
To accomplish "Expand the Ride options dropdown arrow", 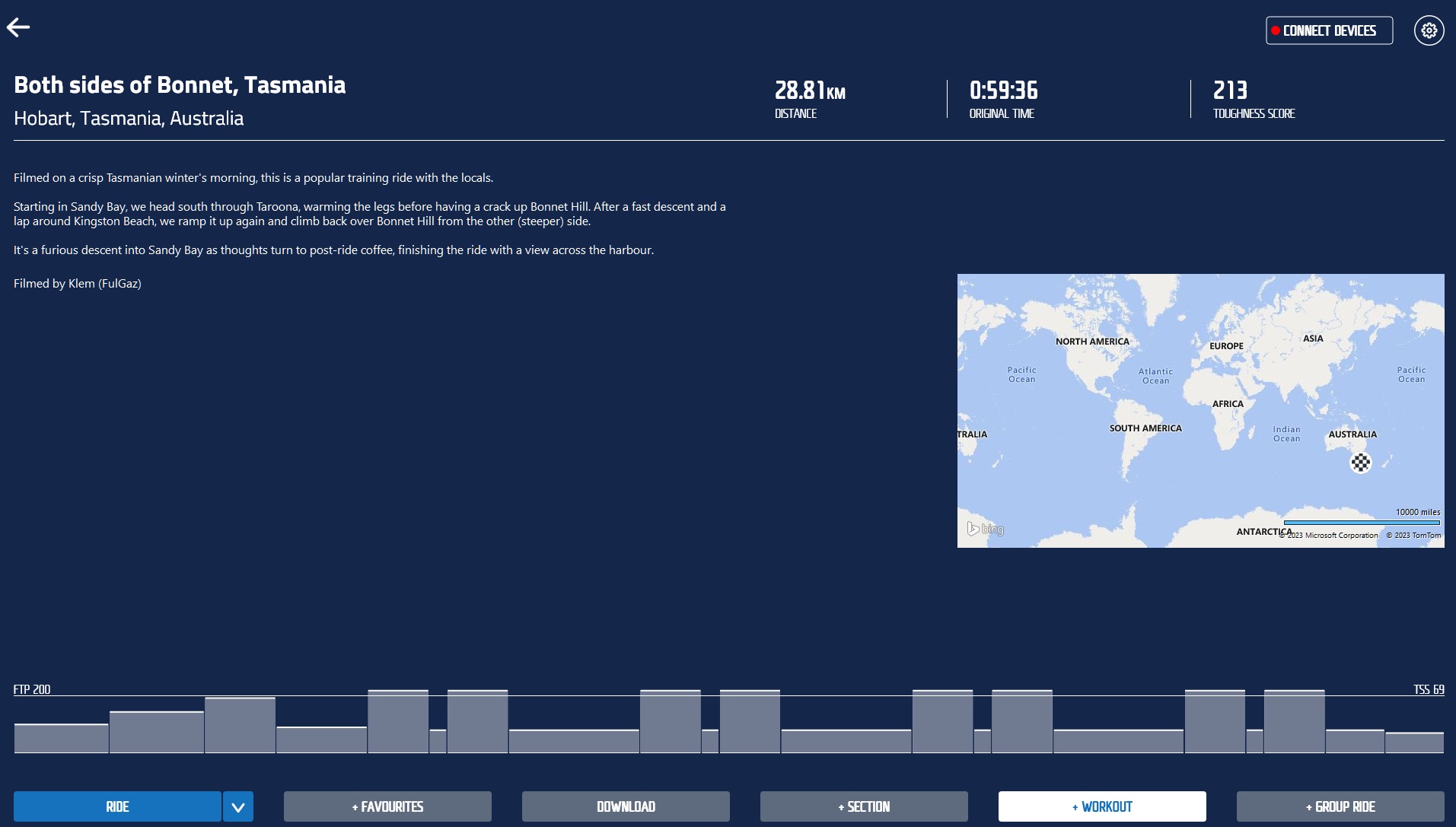I will point(237,806).
